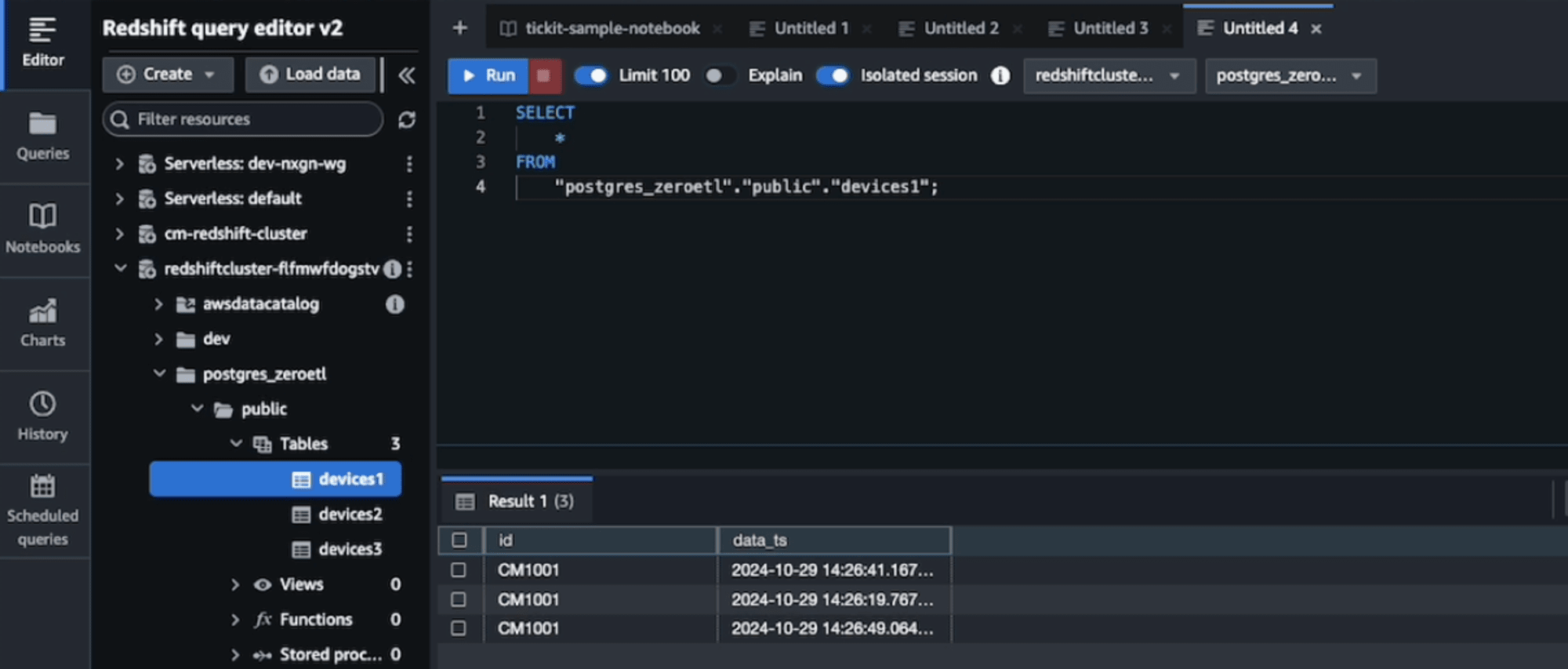
Task: Show Isolated session info icon
Action: pyautogui.click(x=1000, y=75)
